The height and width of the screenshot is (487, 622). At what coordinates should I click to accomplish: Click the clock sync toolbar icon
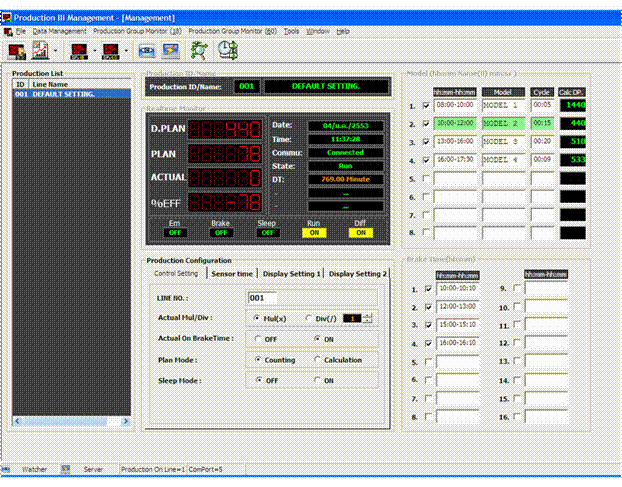[227, 49]
